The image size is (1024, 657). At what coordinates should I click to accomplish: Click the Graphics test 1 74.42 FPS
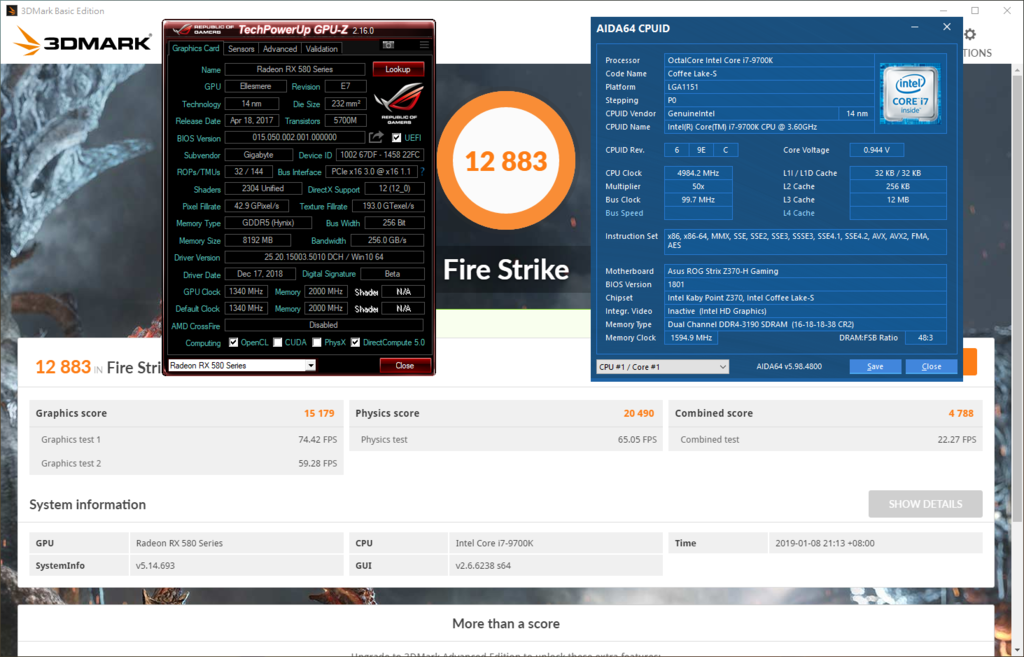(317, 440)
